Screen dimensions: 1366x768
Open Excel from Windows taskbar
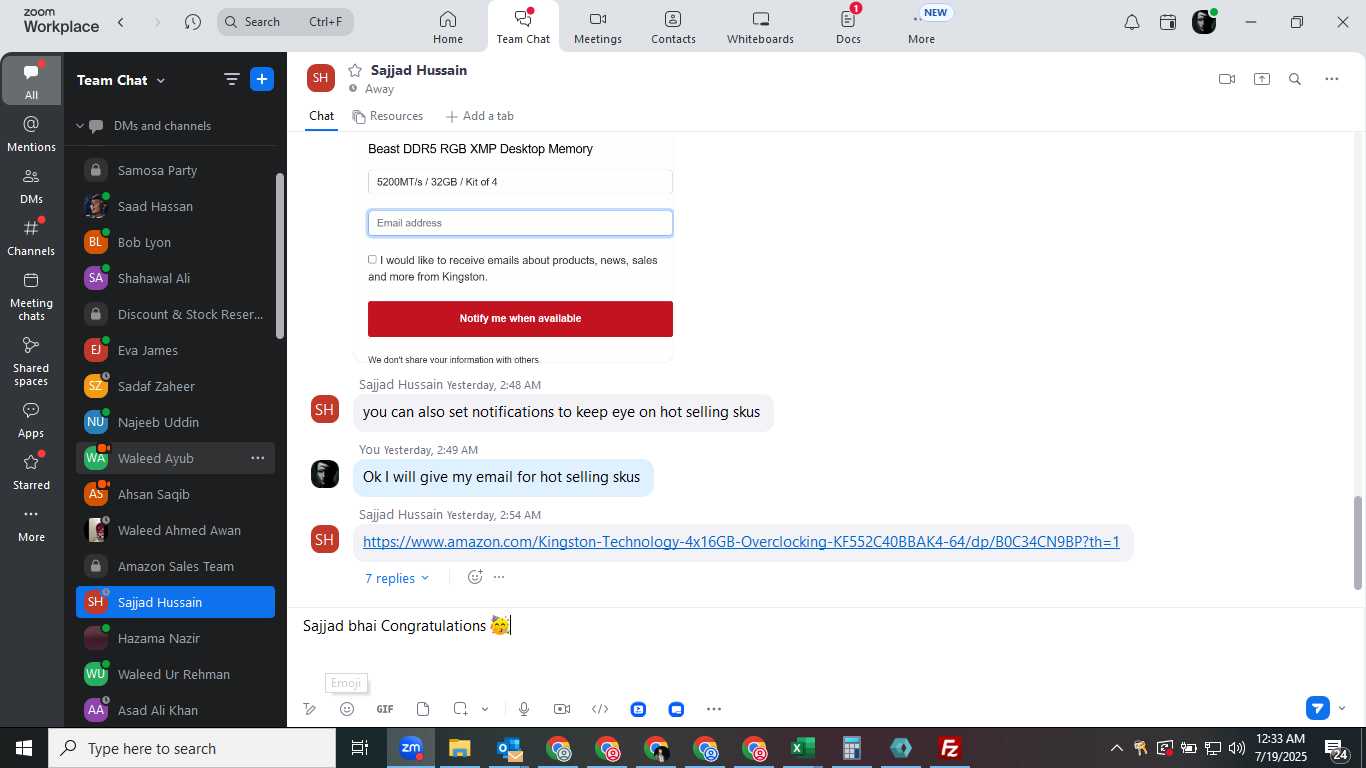(802, 748)
